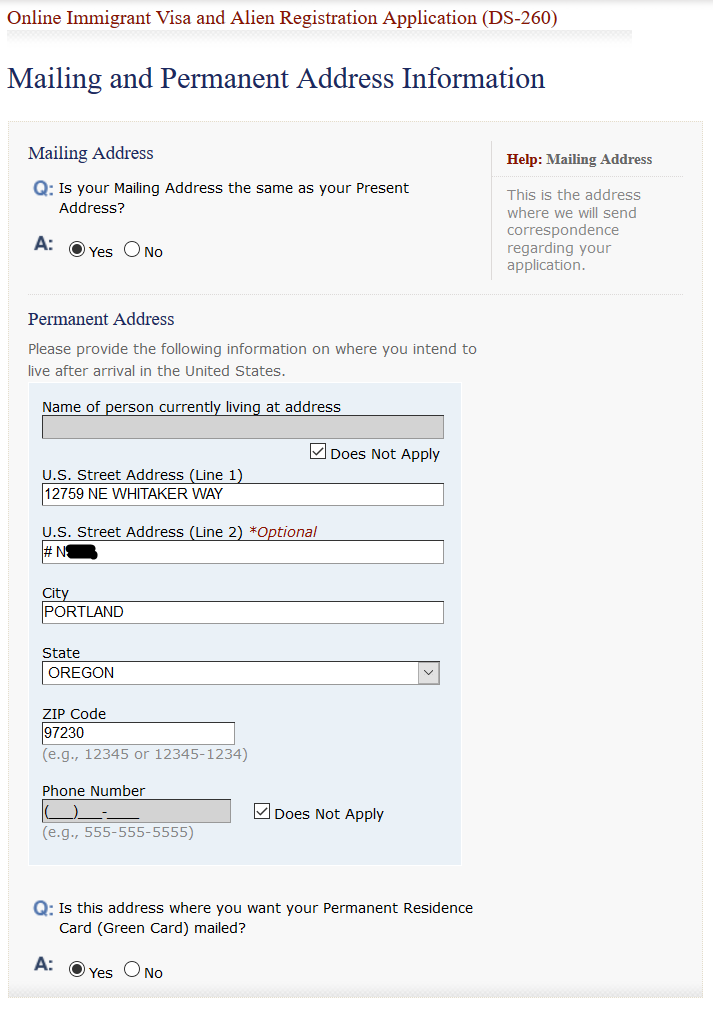Viewport: 713px width, 1009px height.
Task: Click the U.S. Street Address Line 2 field
Action: point(243,552)
